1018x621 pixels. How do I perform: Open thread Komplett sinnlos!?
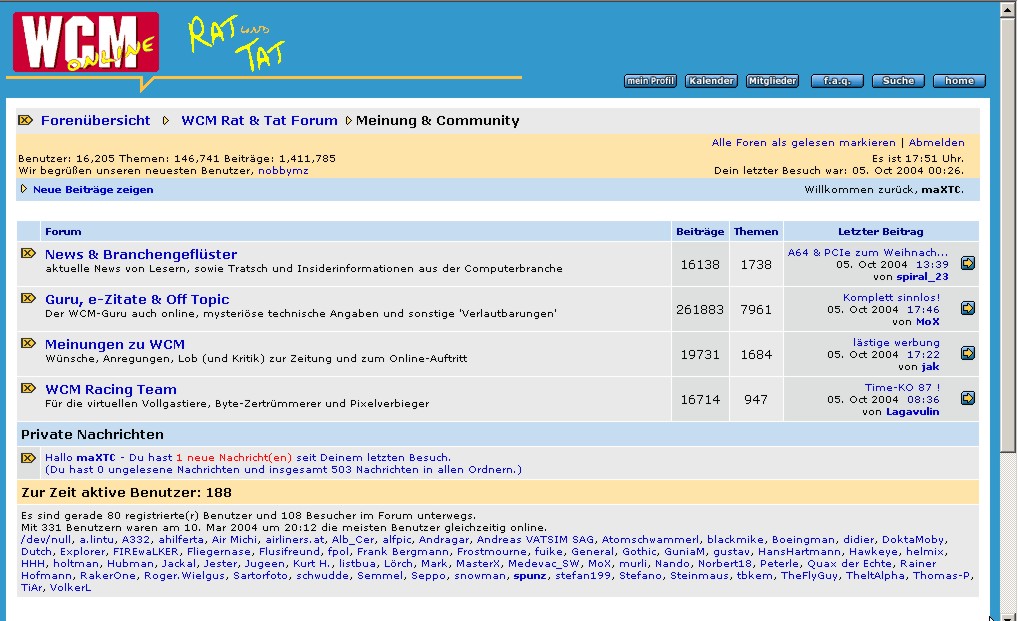(891, 297)
